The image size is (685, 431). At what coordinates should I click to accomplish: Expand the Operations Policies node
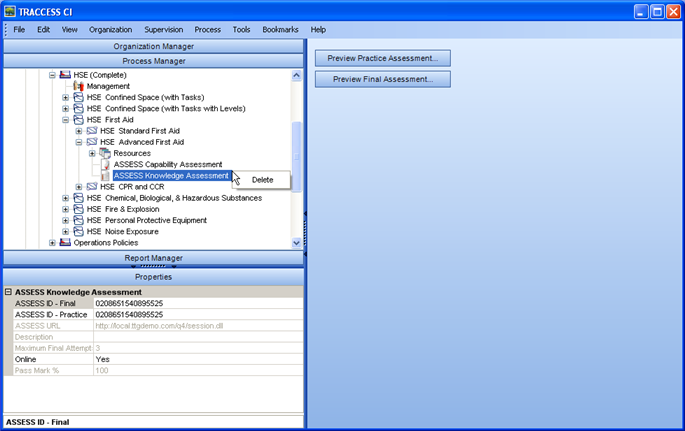coord(52,242)
